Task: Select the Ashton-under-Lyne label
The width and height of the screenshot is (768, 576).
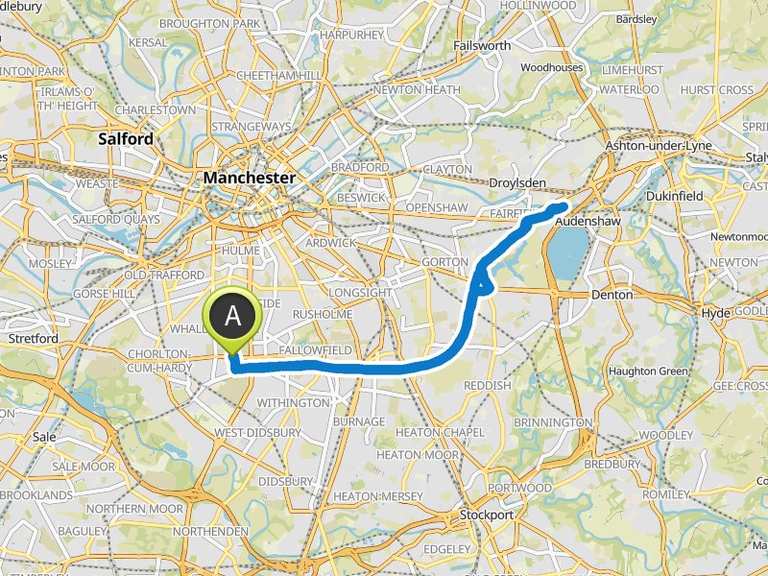Action: click(658, 146)
